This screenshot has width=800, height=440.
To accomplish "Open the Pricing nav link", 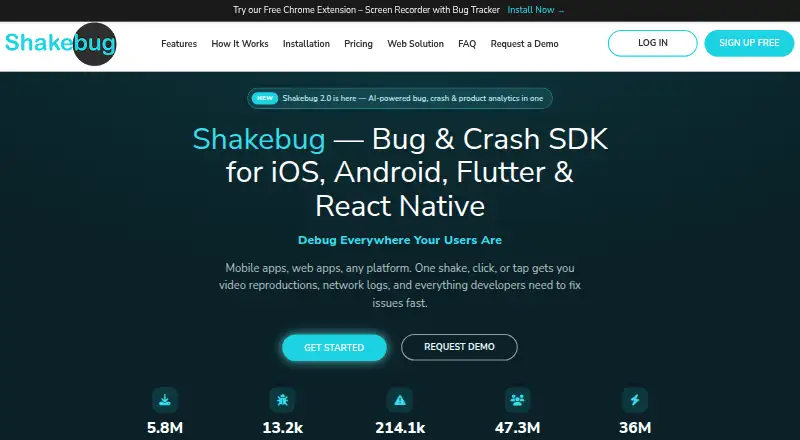I will (358, 44).
